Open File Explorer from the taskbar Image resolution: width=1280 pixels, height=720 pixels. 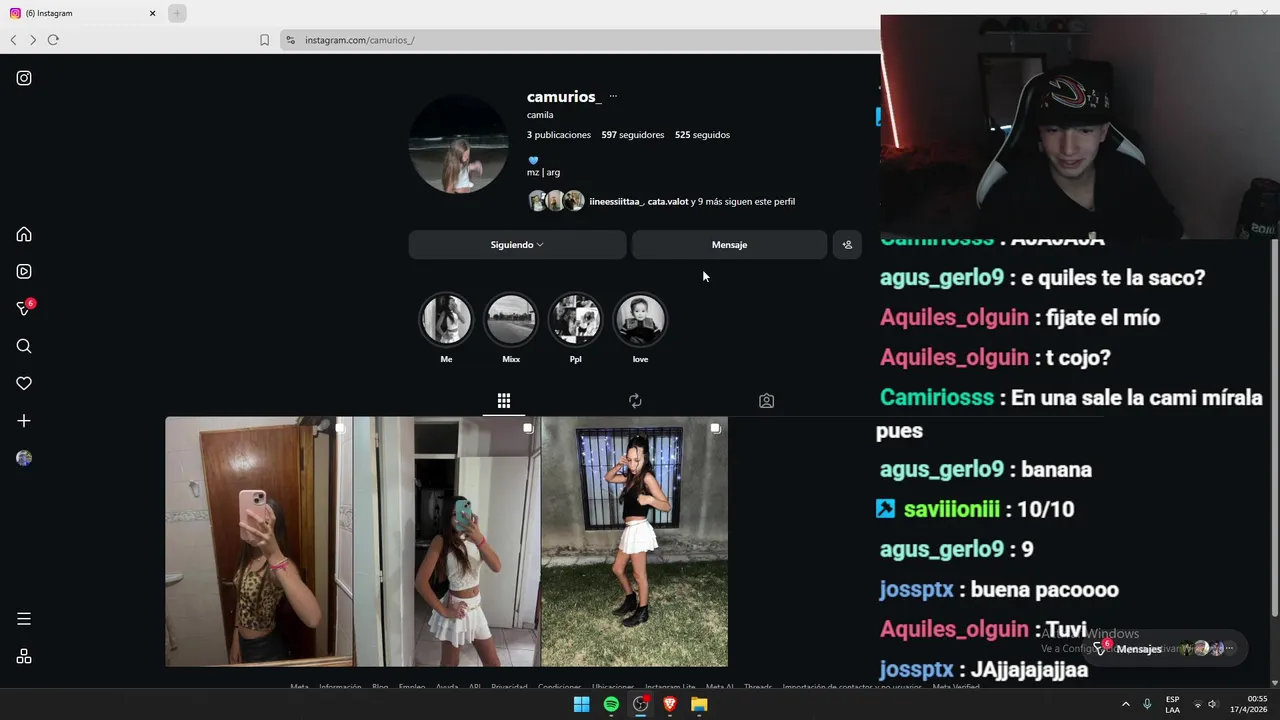tap(699, 704)
